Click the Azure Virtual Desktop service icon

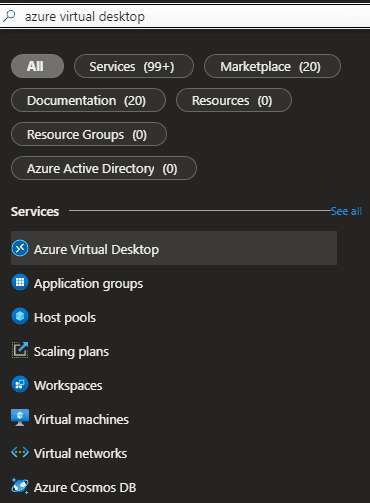click(x=20, y=248)
